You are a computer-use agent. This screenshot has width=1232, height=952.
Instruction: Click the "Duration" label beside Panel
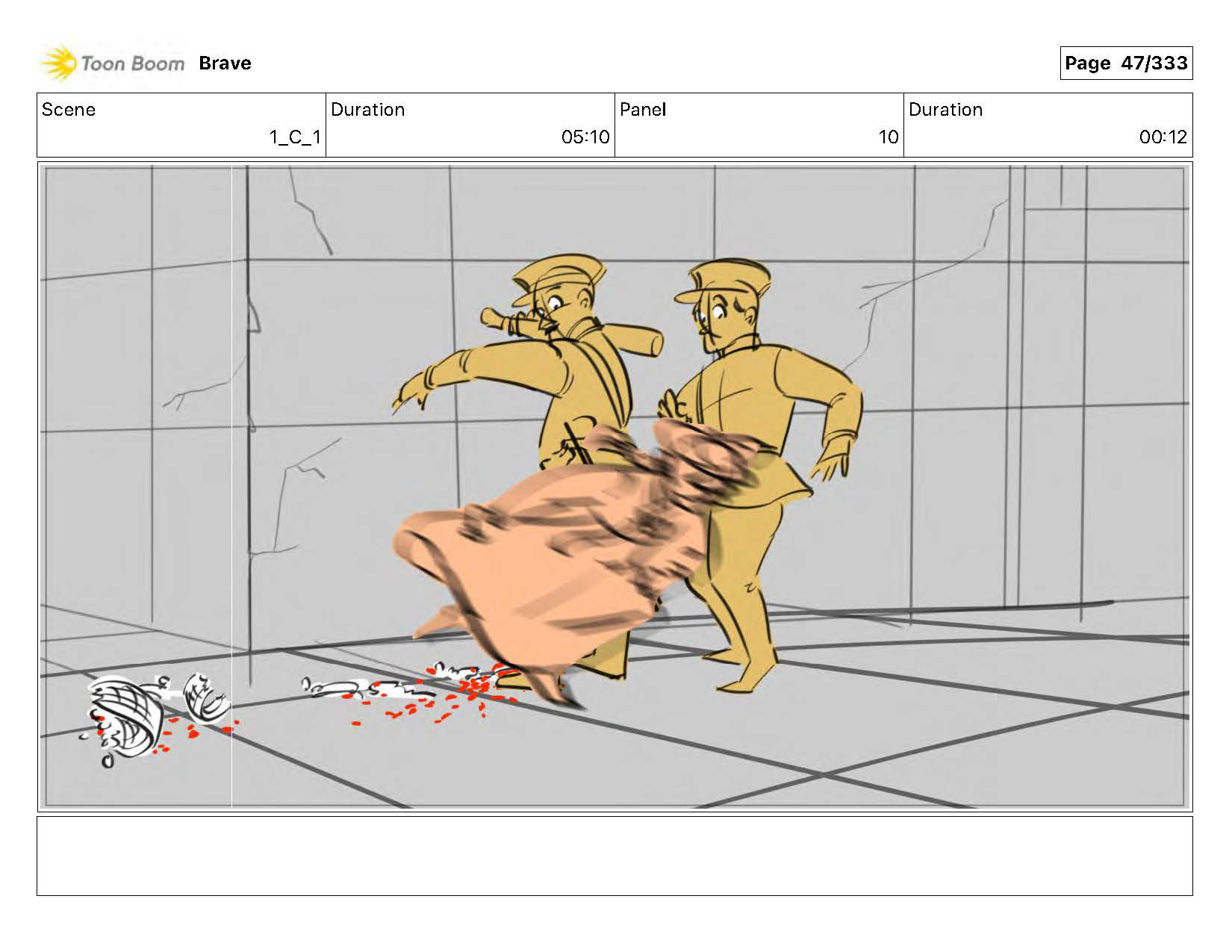[x=945, y=110]
